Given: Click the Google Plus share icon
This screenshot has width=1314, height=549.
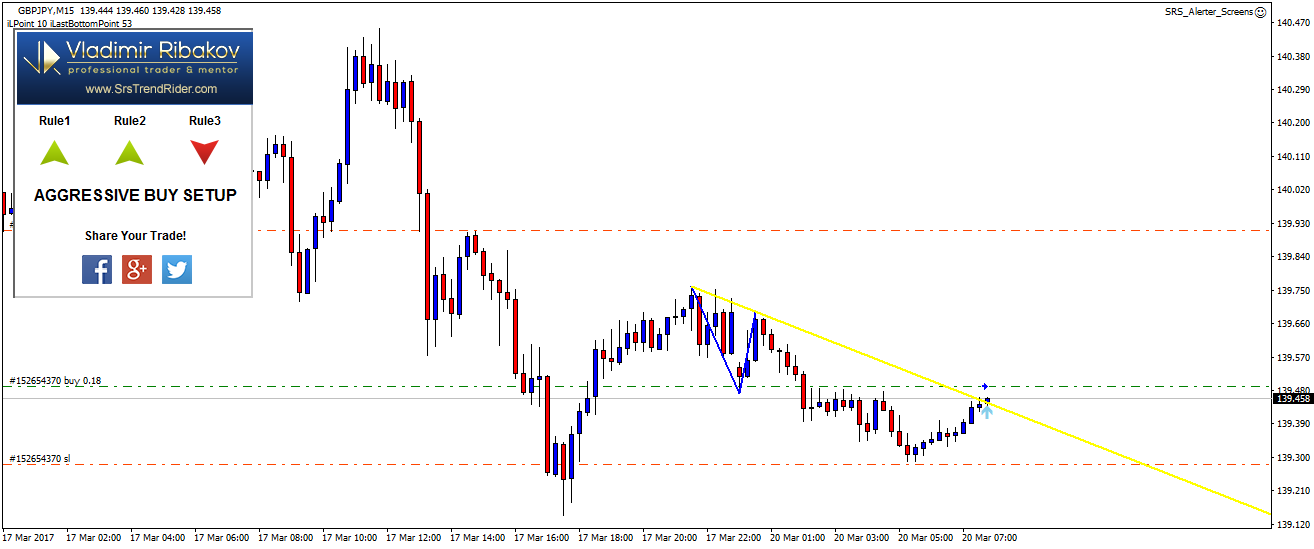Looking at the screenshot, I should (137, 269).
